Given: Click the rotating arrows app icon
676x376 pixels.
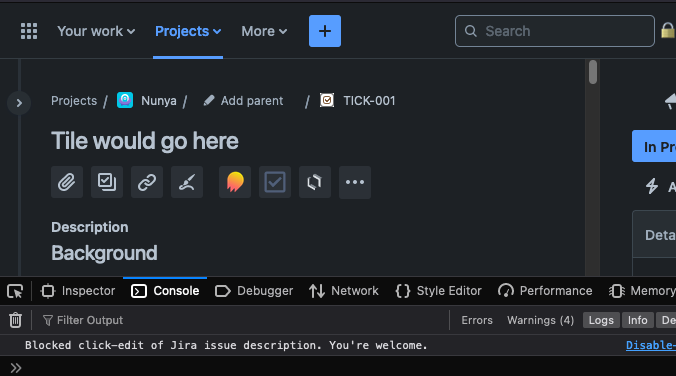Looking at the screenshot, I should 315,182.
